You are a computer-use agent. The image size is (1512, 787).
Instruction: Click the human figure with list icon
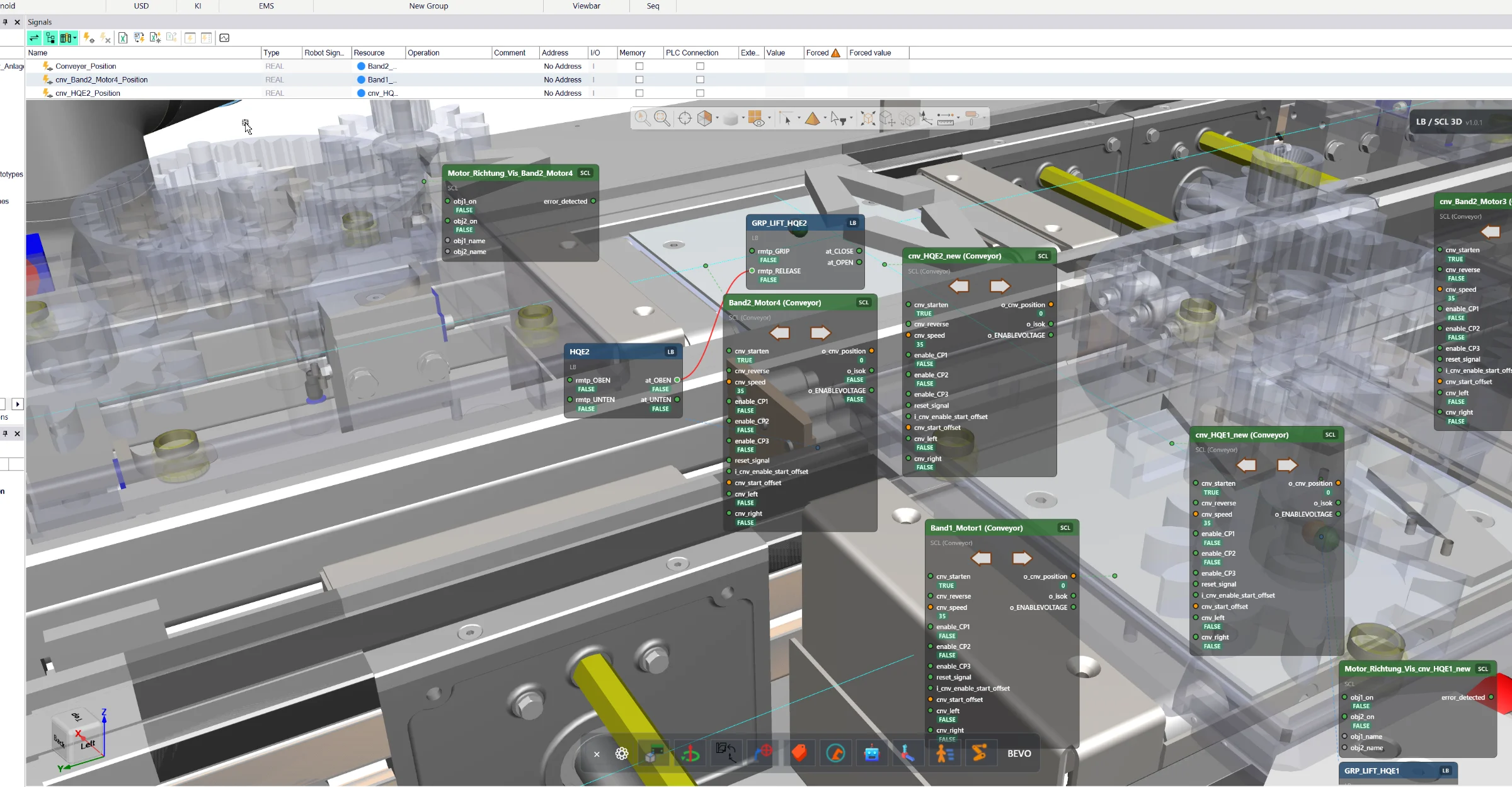[x=944, y=753]
